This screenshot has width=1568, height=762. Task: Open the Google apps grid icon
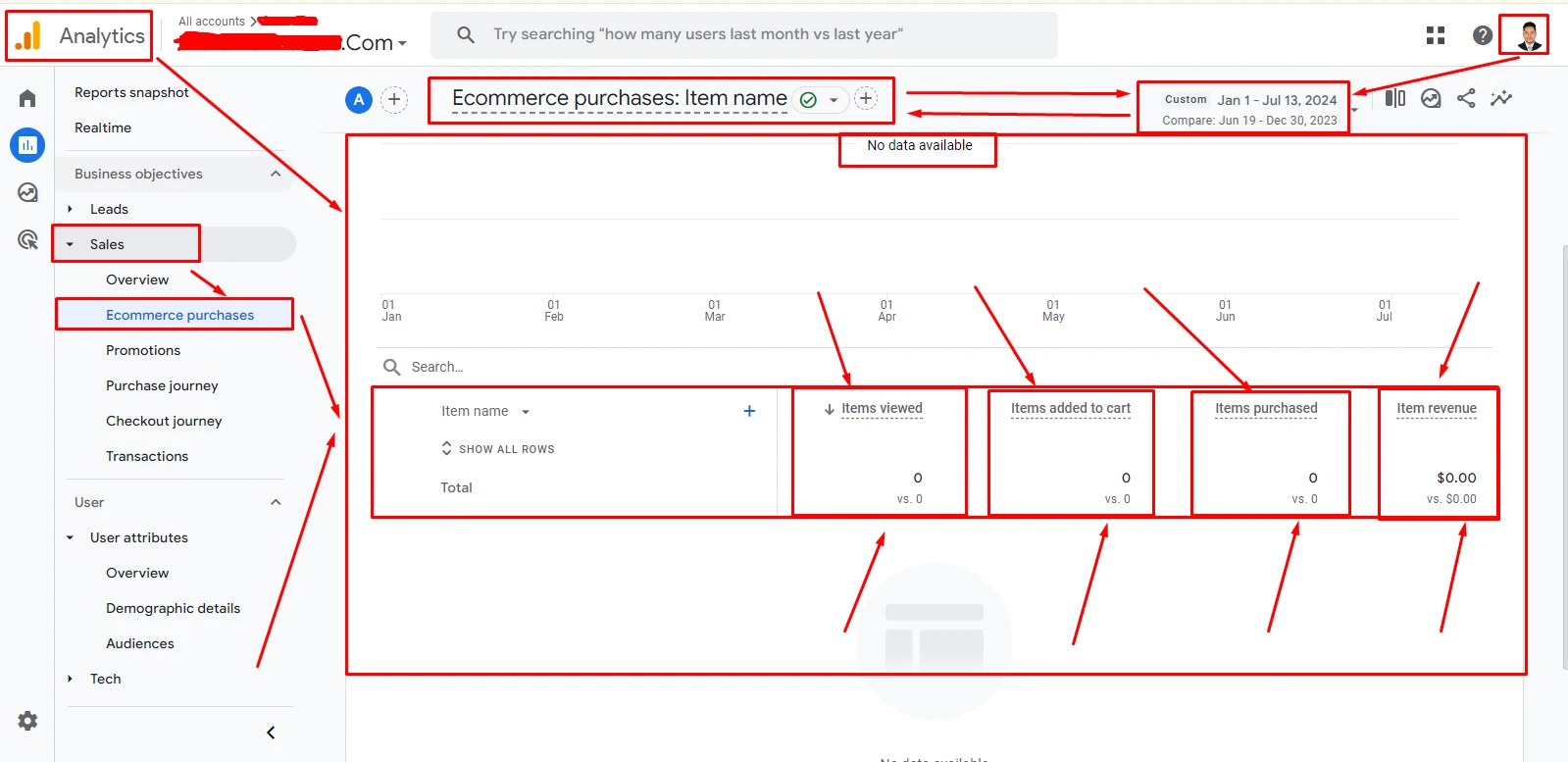1436,35
